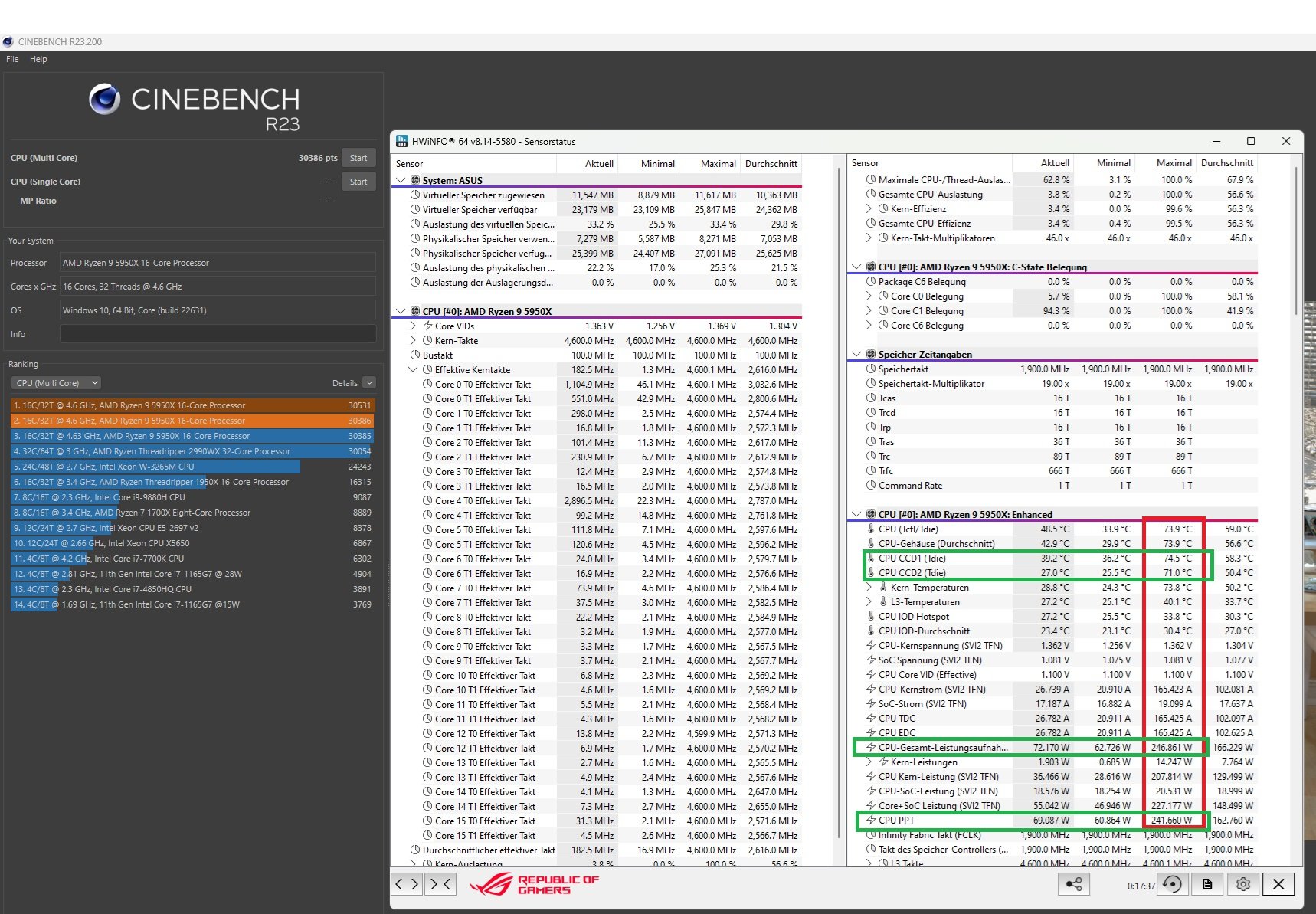Click the clock icon beside Command Rate
Image resolution: width=1316 pixels, height=914 pixels.
click(x=871, y=486)
